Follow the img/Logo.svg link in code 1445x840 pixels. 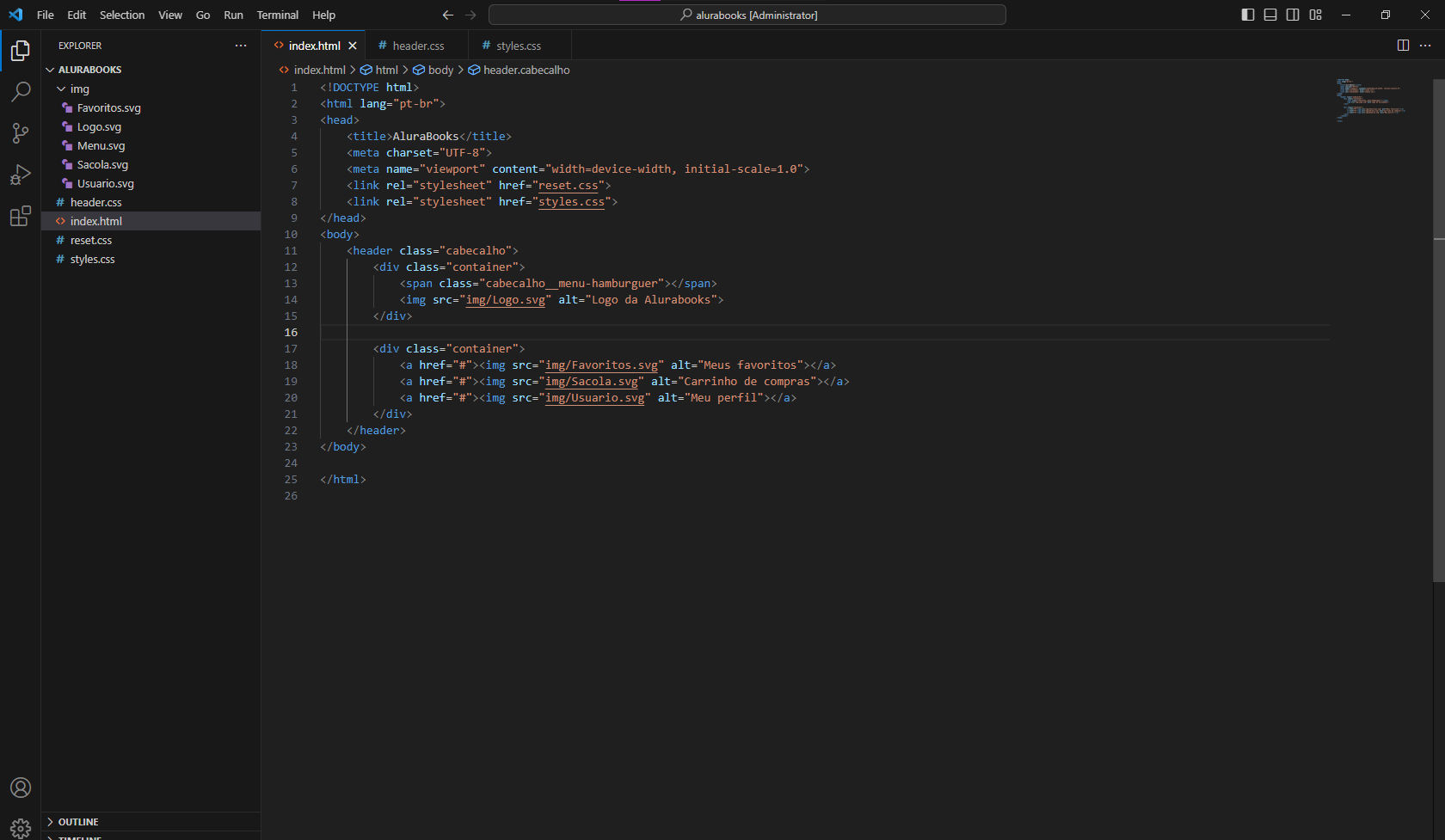[505, 299]
